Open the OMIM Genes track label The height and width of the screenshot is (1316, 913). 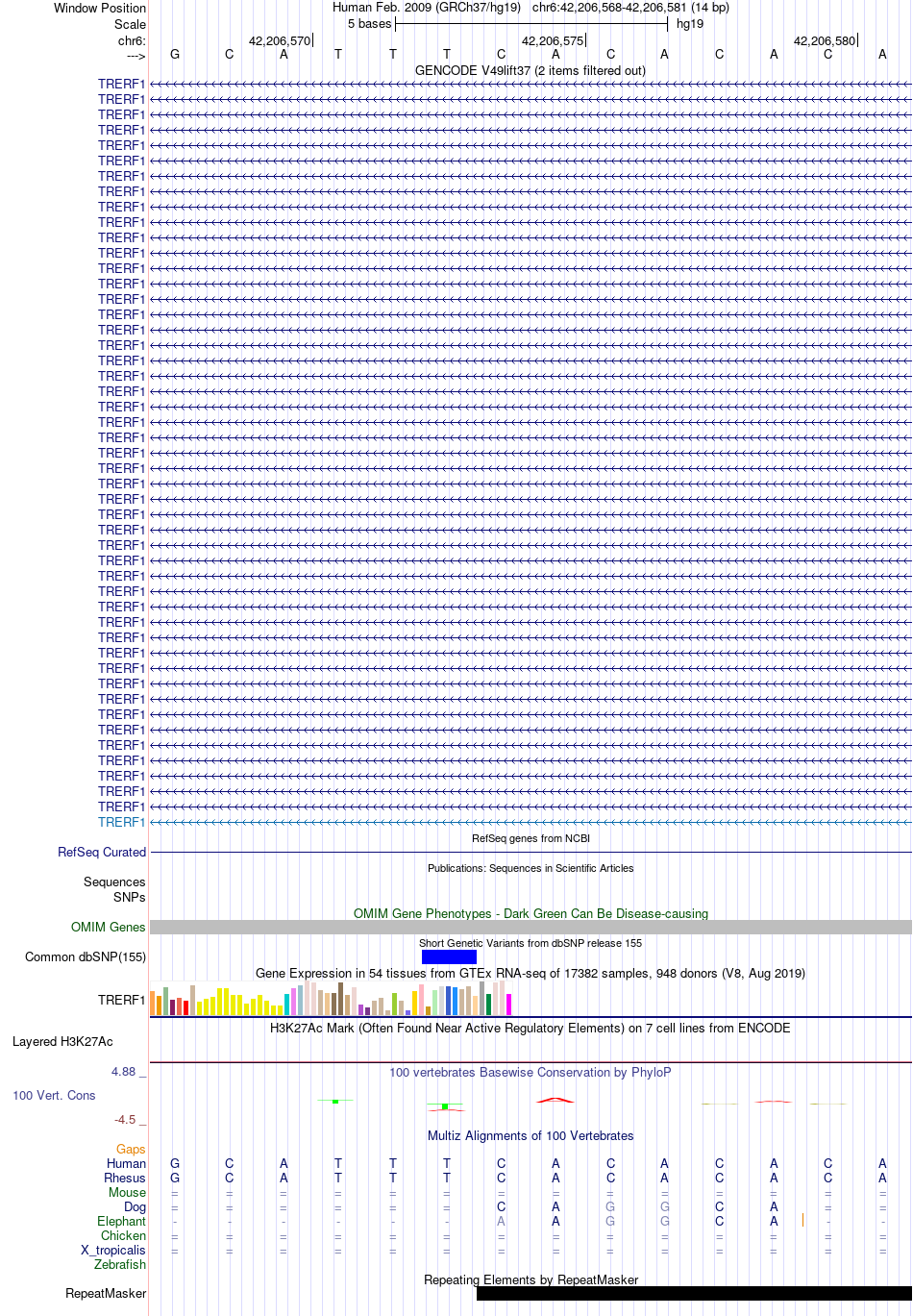tap(109, 927)
